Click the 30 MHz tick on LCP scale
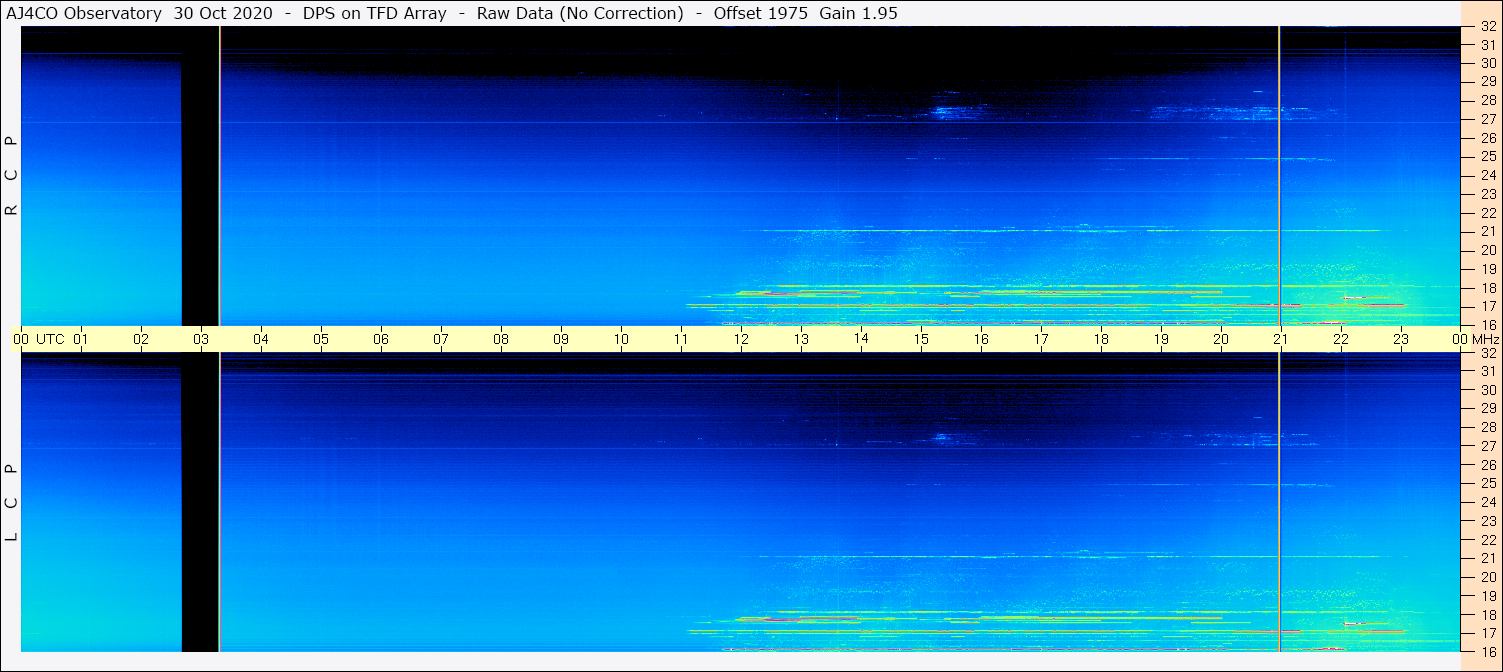Viewport: 1503px width, 672px height. pyautogui.click(x=1487, y=390)
